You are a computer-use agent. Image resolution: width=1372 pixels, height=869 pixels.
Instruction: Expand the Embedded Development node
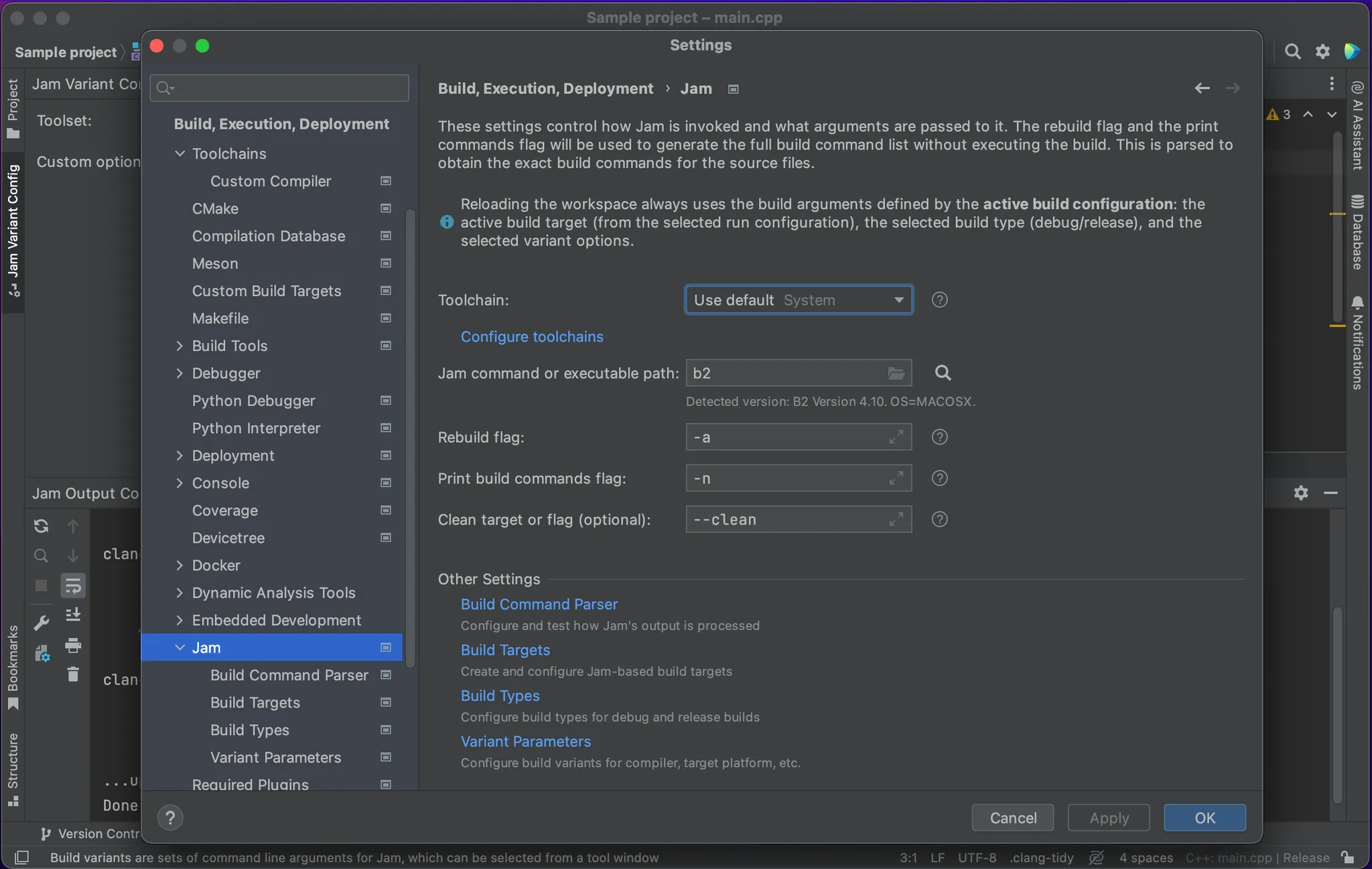click(x=180, y=620)
